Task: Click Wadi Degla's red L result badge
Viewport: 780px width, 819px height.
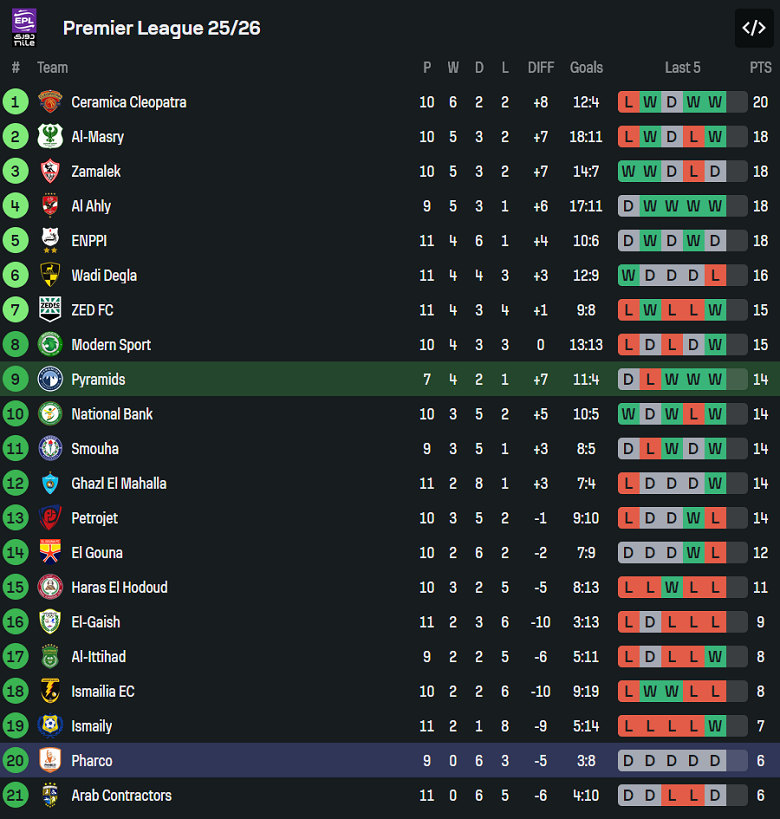Action: point(715,275)
